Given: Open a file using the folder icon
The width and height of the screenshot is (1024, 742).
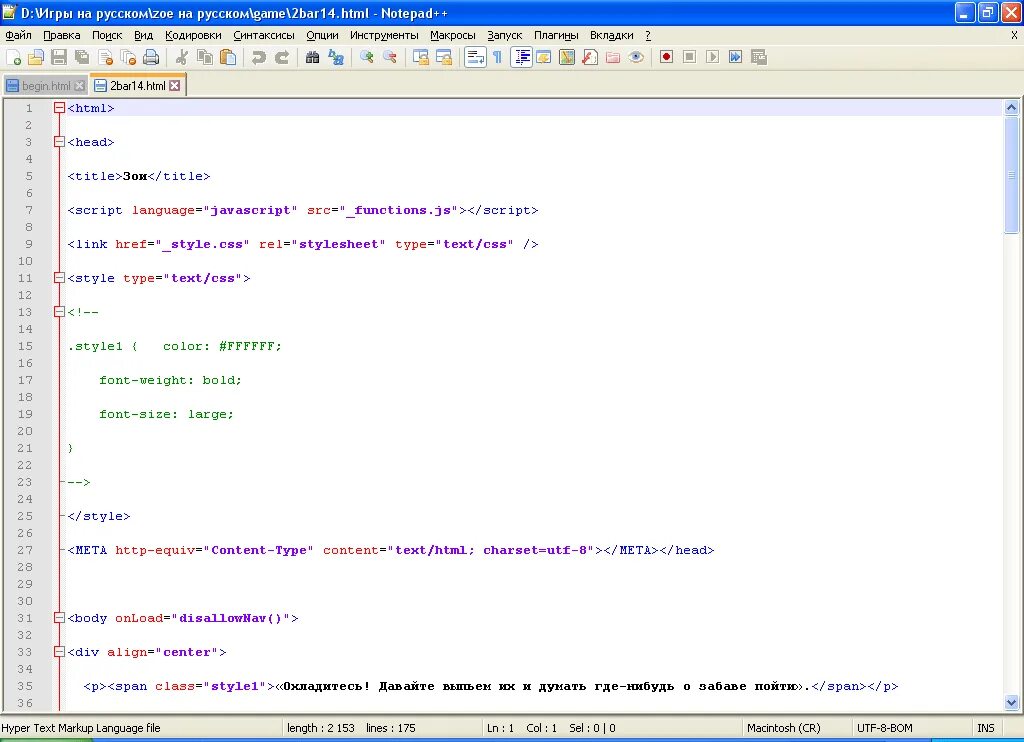Looking at the screenshot, I should pos(36,57).
